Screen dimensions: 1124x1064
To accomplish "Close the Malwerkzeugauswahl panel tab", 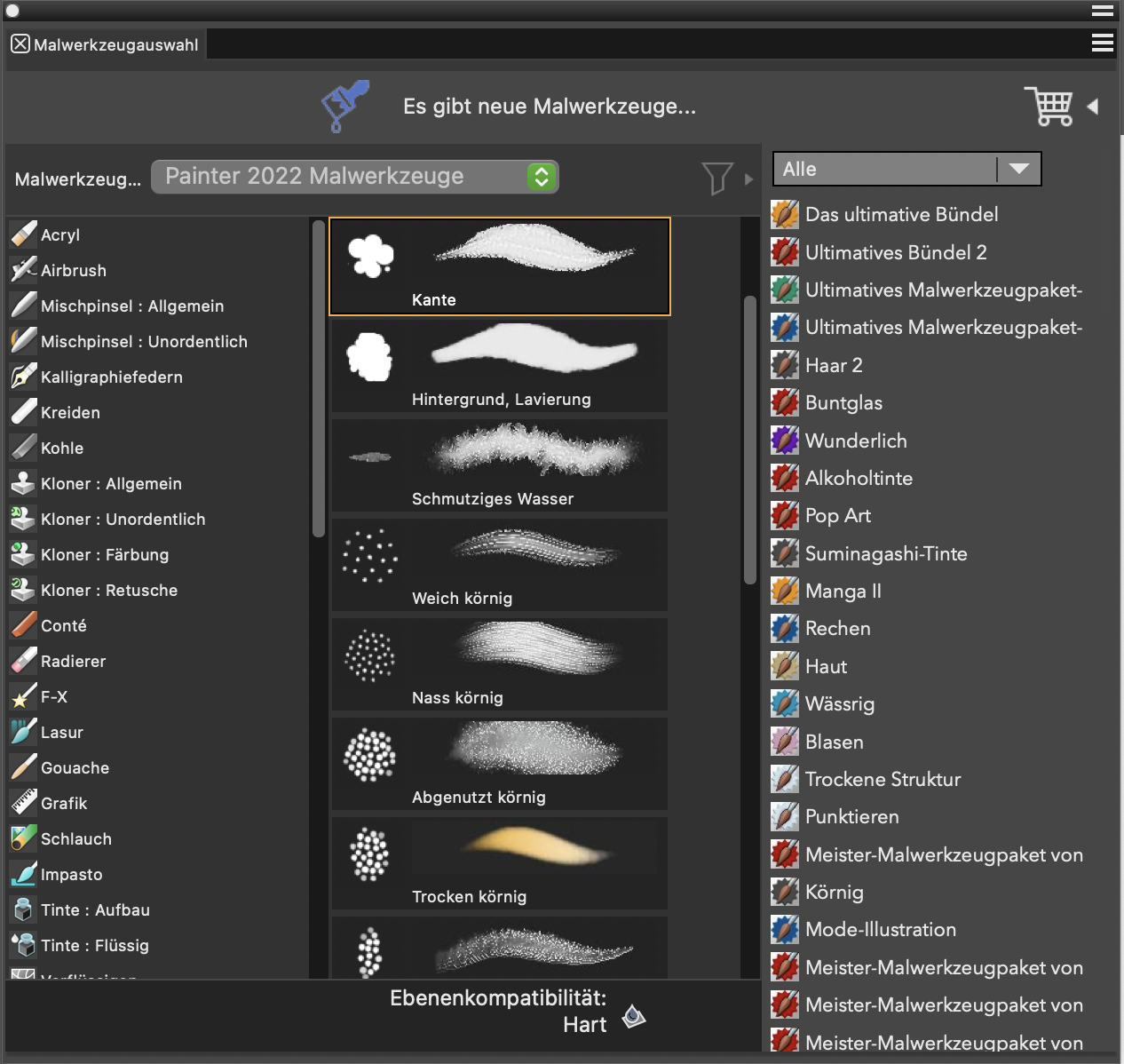I will 20,44.
